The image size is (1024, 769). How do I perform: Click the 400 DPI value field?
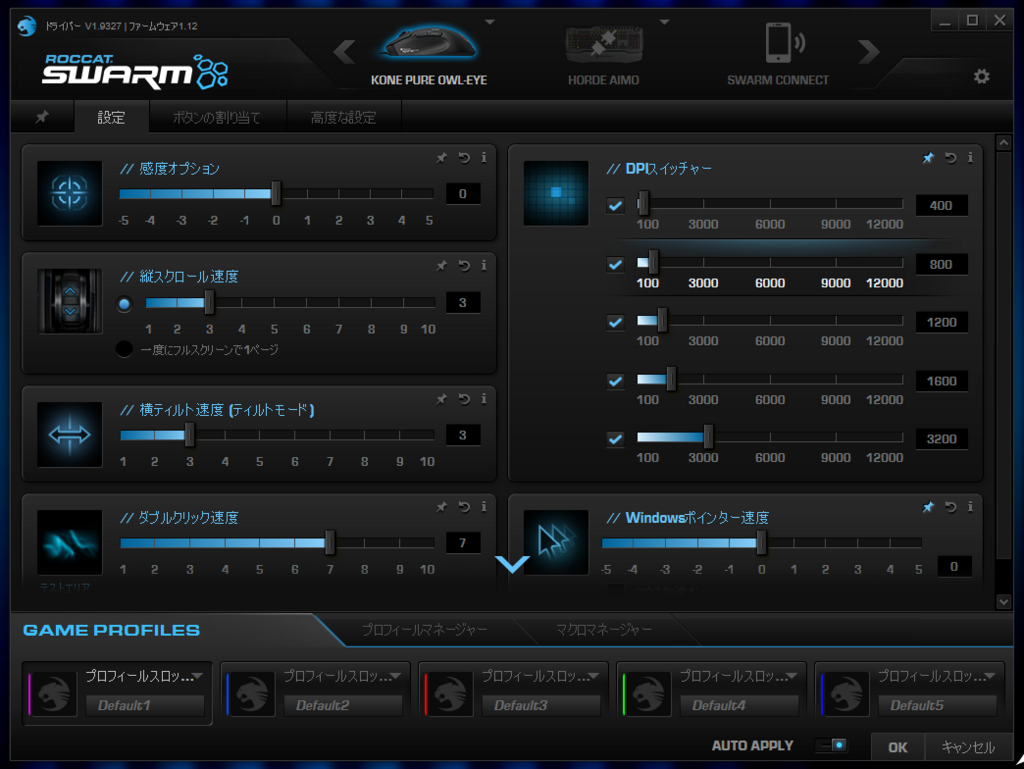941,206
